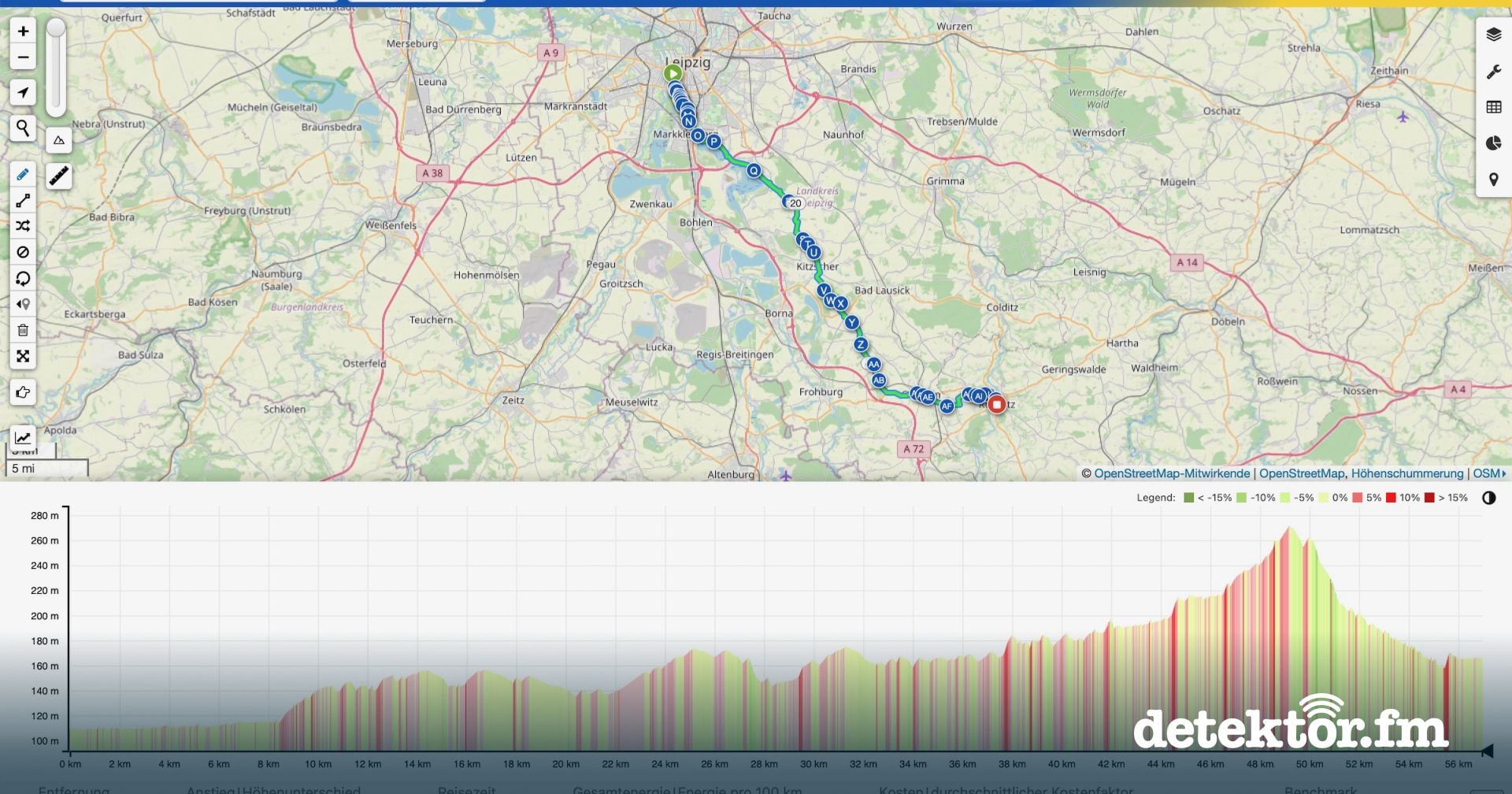Zoom out of the map
The height and width of the screenshot is (794, 1512).
tap(23, 58)
